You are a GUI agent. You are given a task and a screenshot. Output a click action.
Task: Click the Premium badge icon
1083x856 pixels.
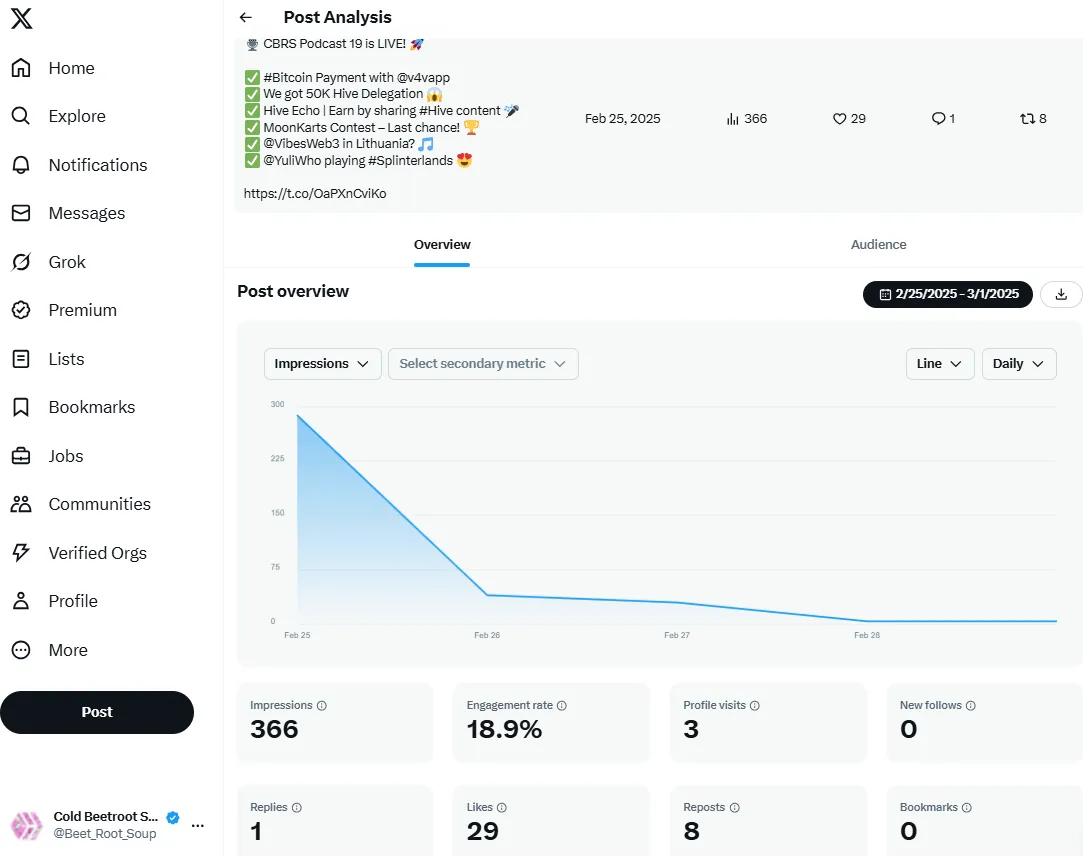[x=21, y=310]
